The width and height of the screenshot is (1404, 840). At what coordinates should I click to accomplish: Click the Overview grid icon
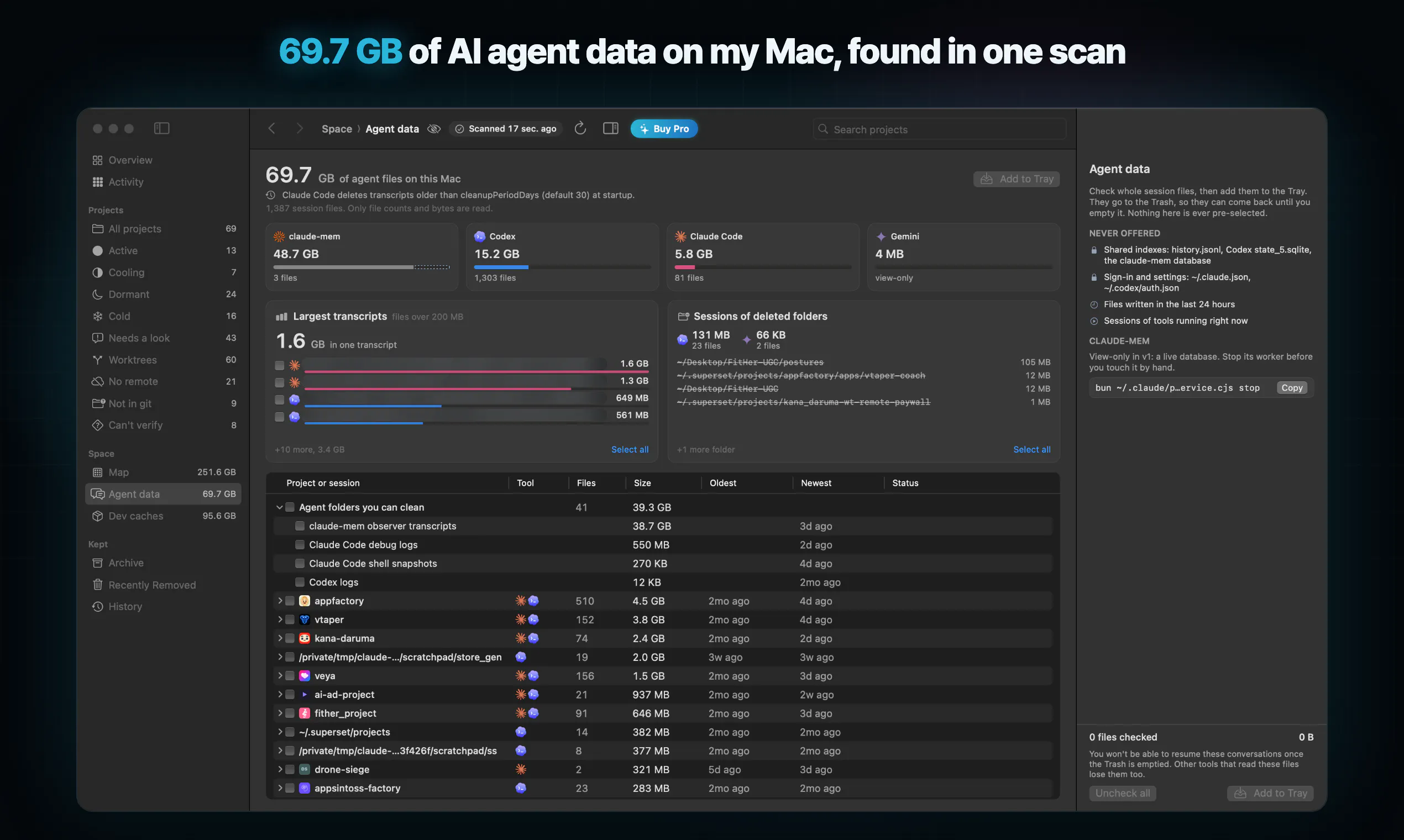point(97,160)
